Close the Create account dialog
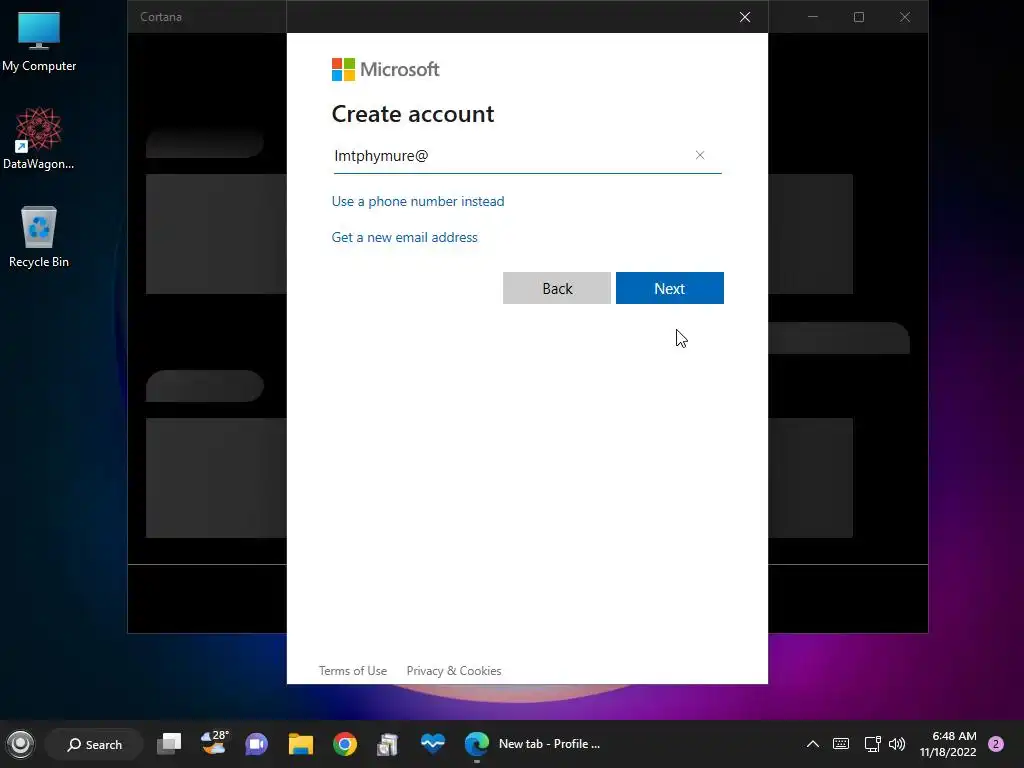 point(744,17)
